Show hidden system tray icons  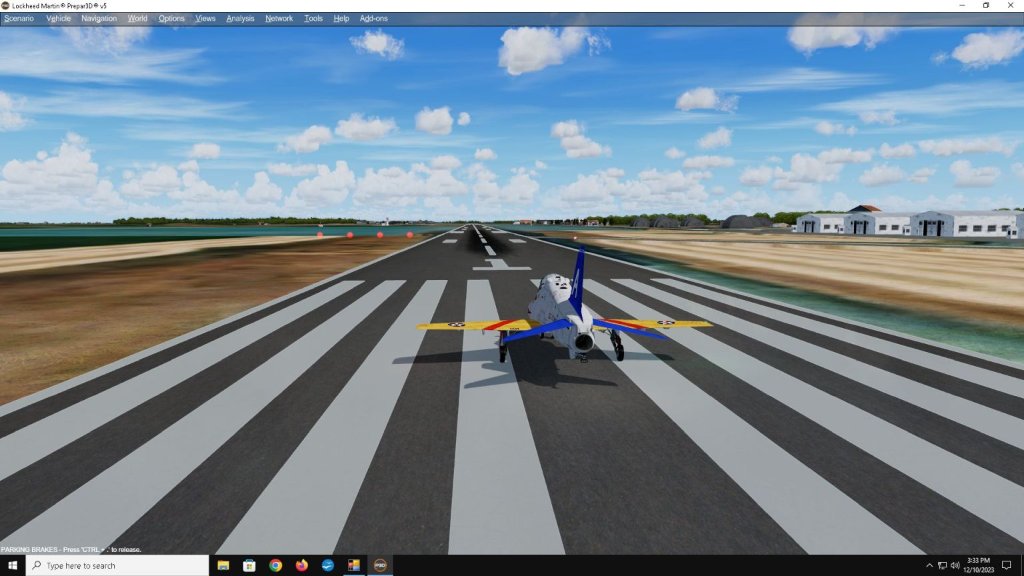[x=930, y=565]
